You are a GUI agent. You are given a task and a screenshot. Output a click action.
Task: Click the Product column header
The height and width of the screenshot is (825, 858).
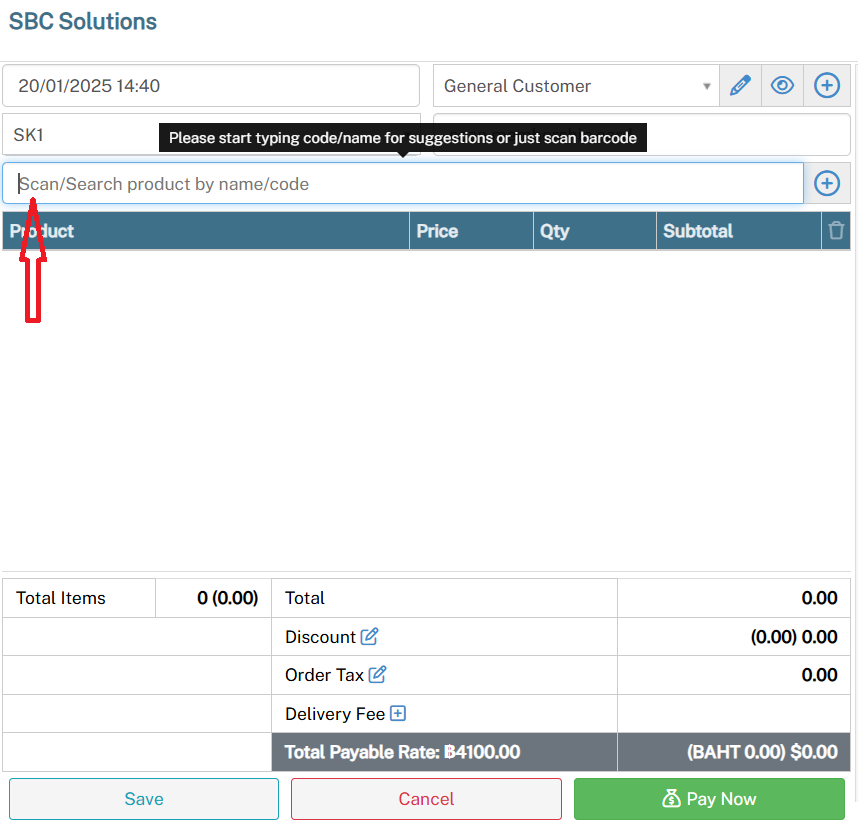click(42, 231)
